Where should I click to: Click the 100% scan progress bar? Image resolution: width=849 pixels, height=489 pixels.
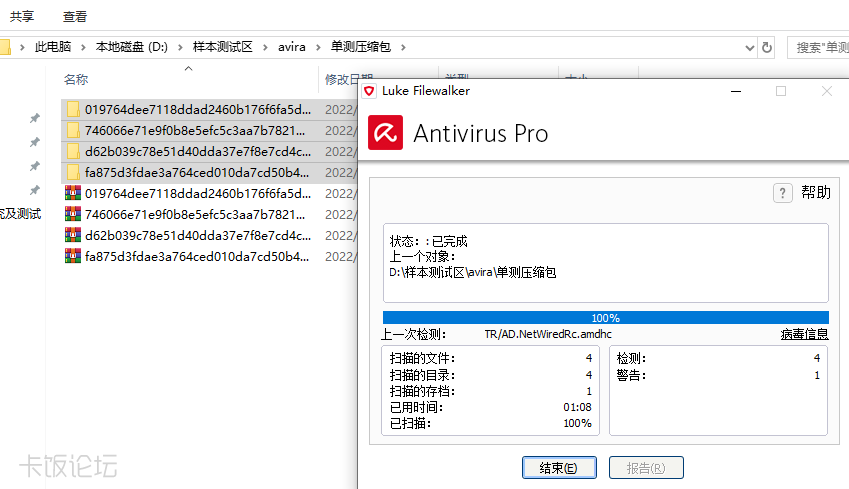pyautogui.click(x=605, y=318)
